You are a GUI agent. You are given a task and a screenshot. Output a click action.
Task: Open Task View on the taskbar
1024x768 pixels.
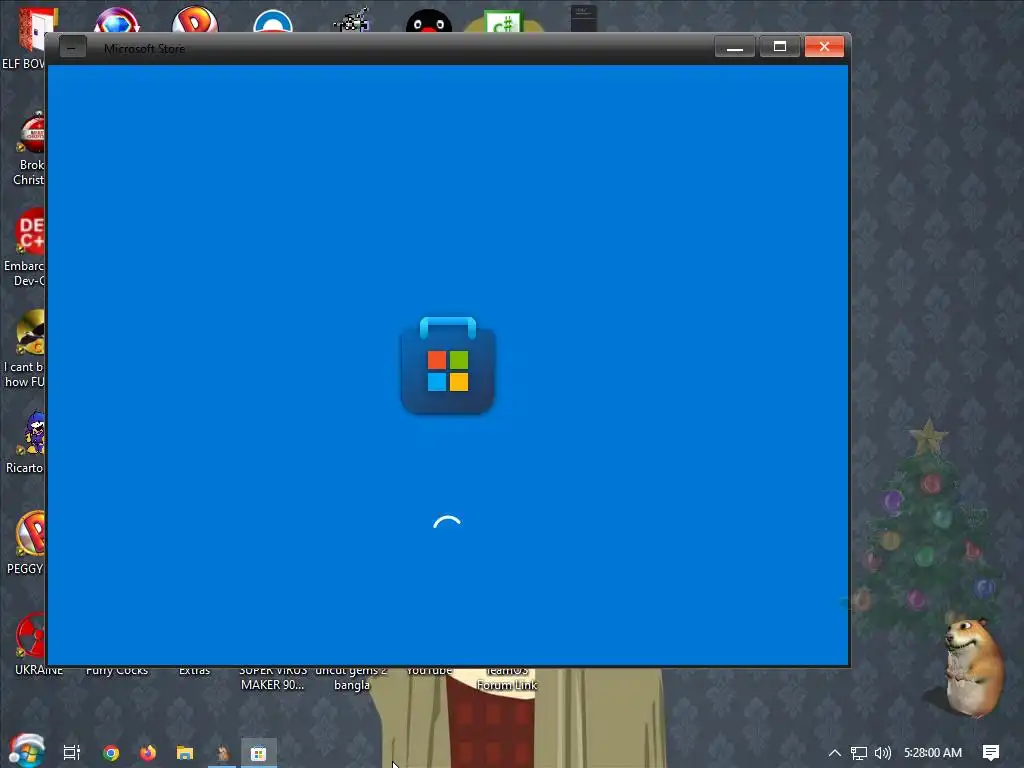72,753
